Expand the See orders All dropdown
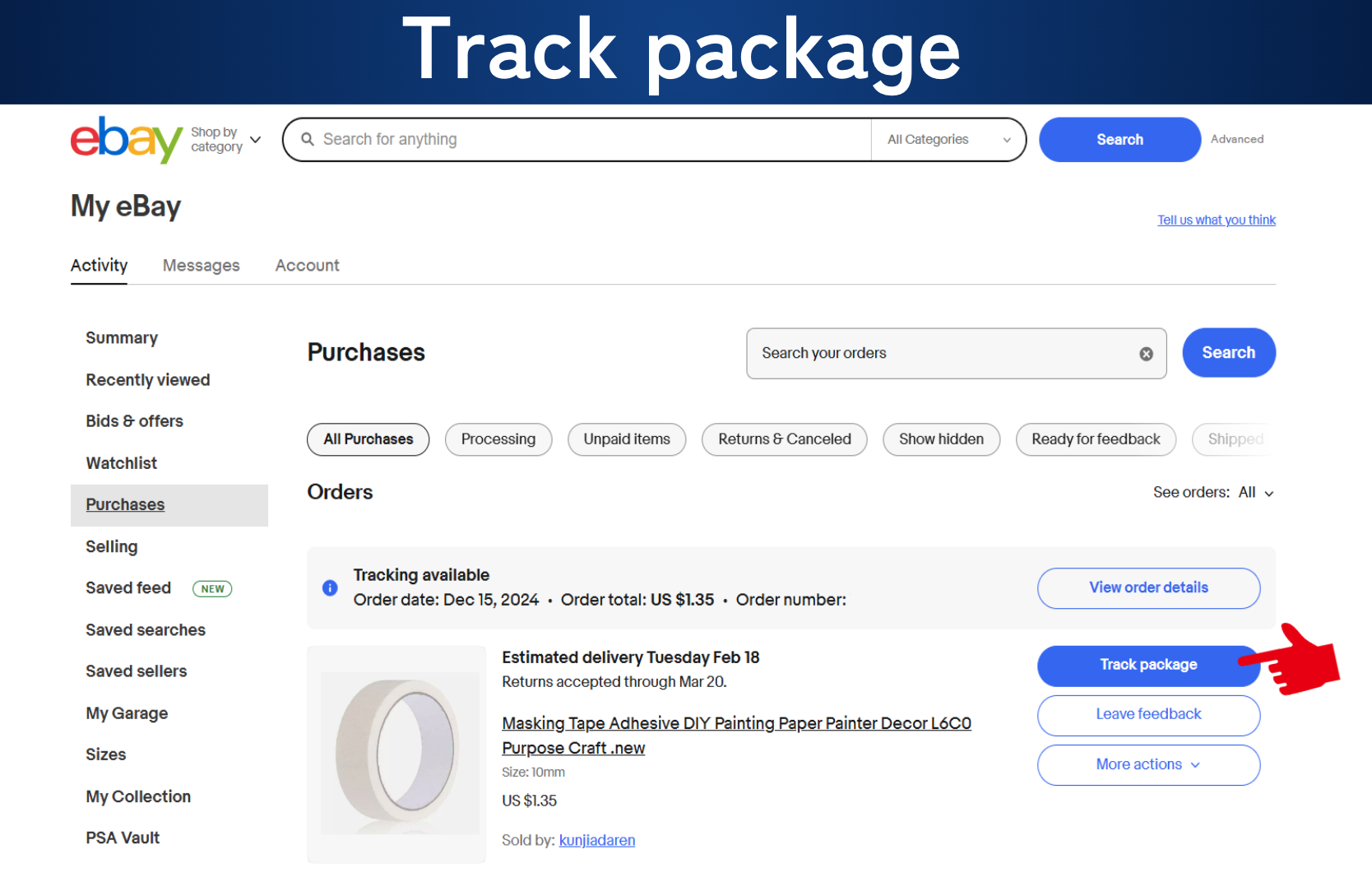Viewport: 1372px width, 882px height. 1213,493
